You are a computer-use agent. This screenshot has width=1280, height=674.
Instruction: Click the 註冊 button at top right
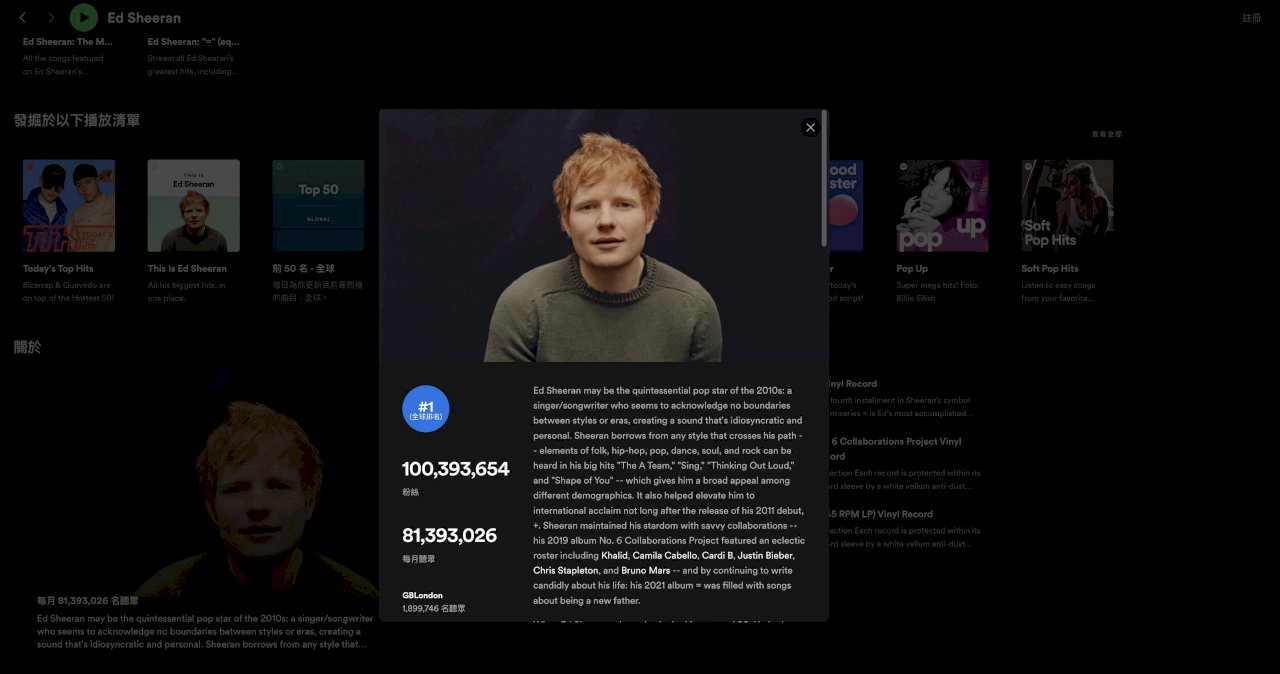[x=1251, y=18]
